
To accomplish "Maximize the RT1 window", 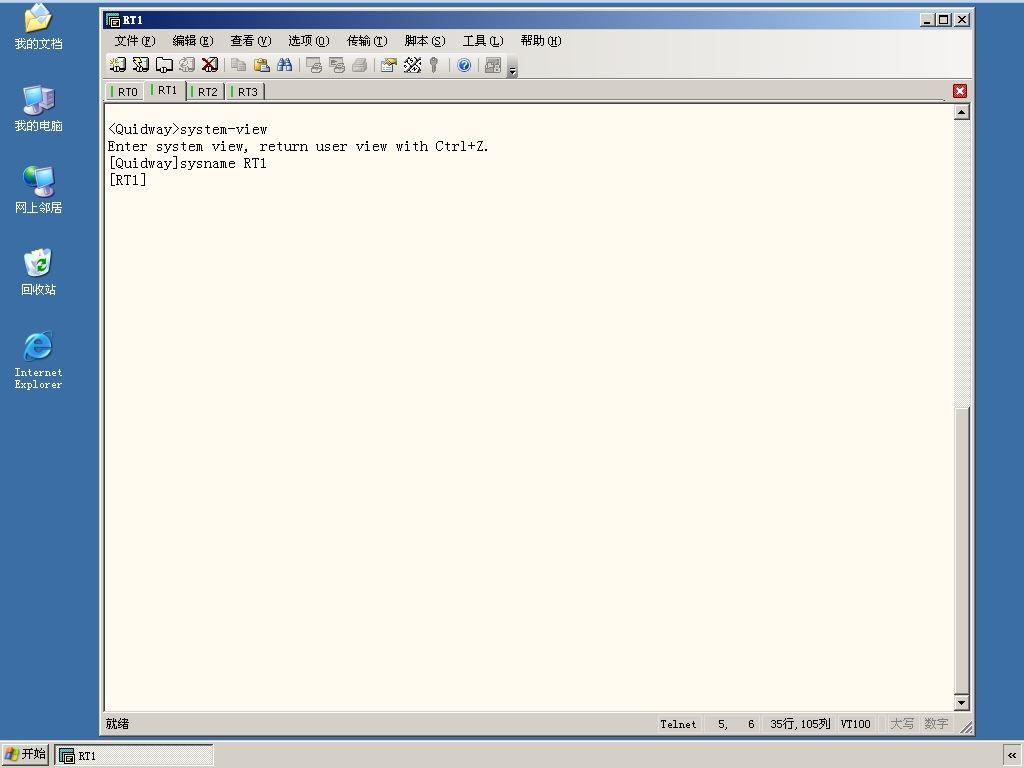I will [944, 20].
